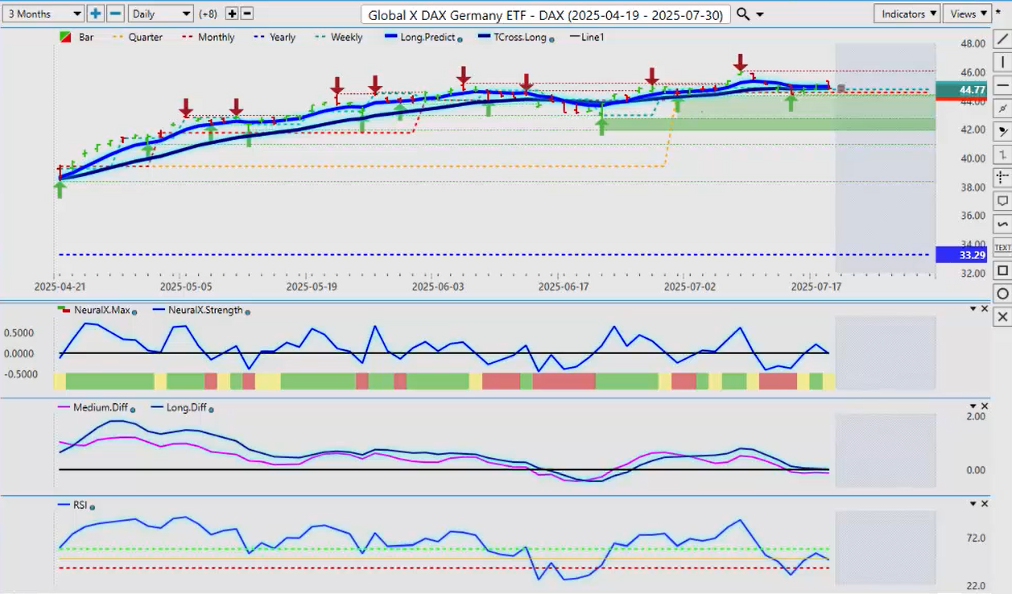
Task: Click the blue plus zoom-in button
Action: pos(95,14)
